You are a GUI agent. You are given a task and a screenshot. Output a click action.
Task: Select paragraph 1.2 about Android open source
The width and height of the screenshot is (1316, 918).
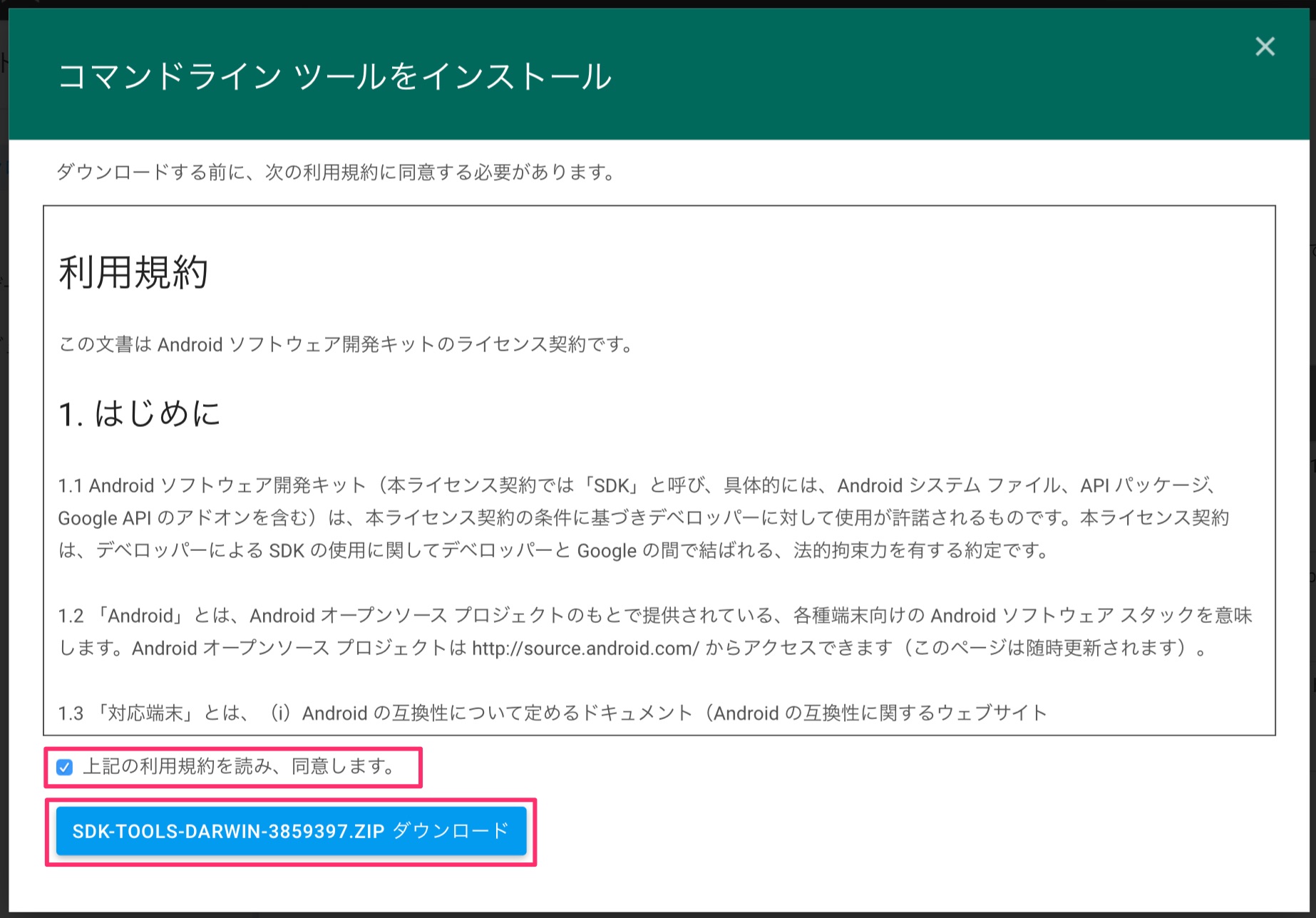click(642, 631)
